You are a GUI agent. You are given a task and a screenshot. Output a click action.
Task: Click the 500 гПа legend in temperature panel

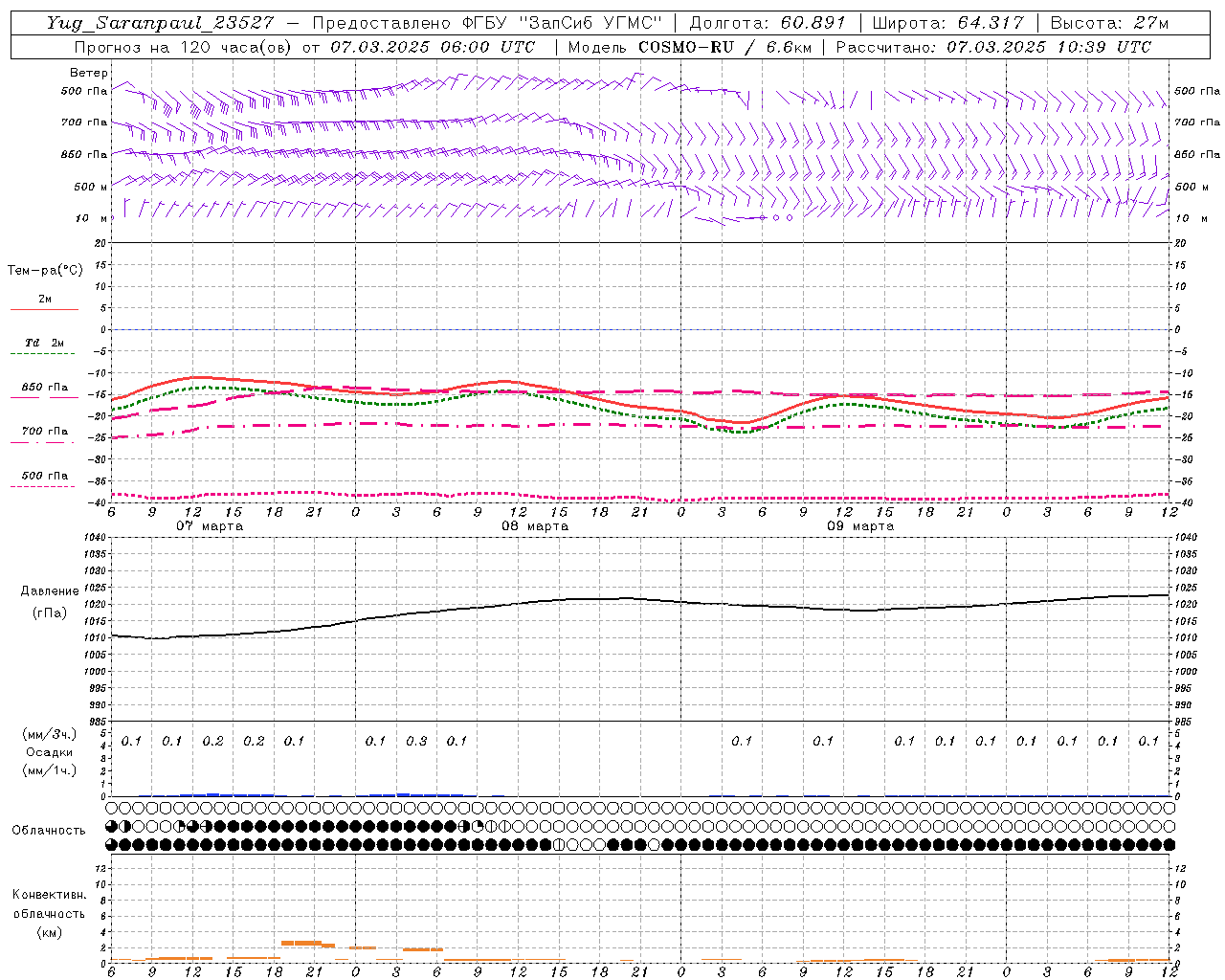45,476
